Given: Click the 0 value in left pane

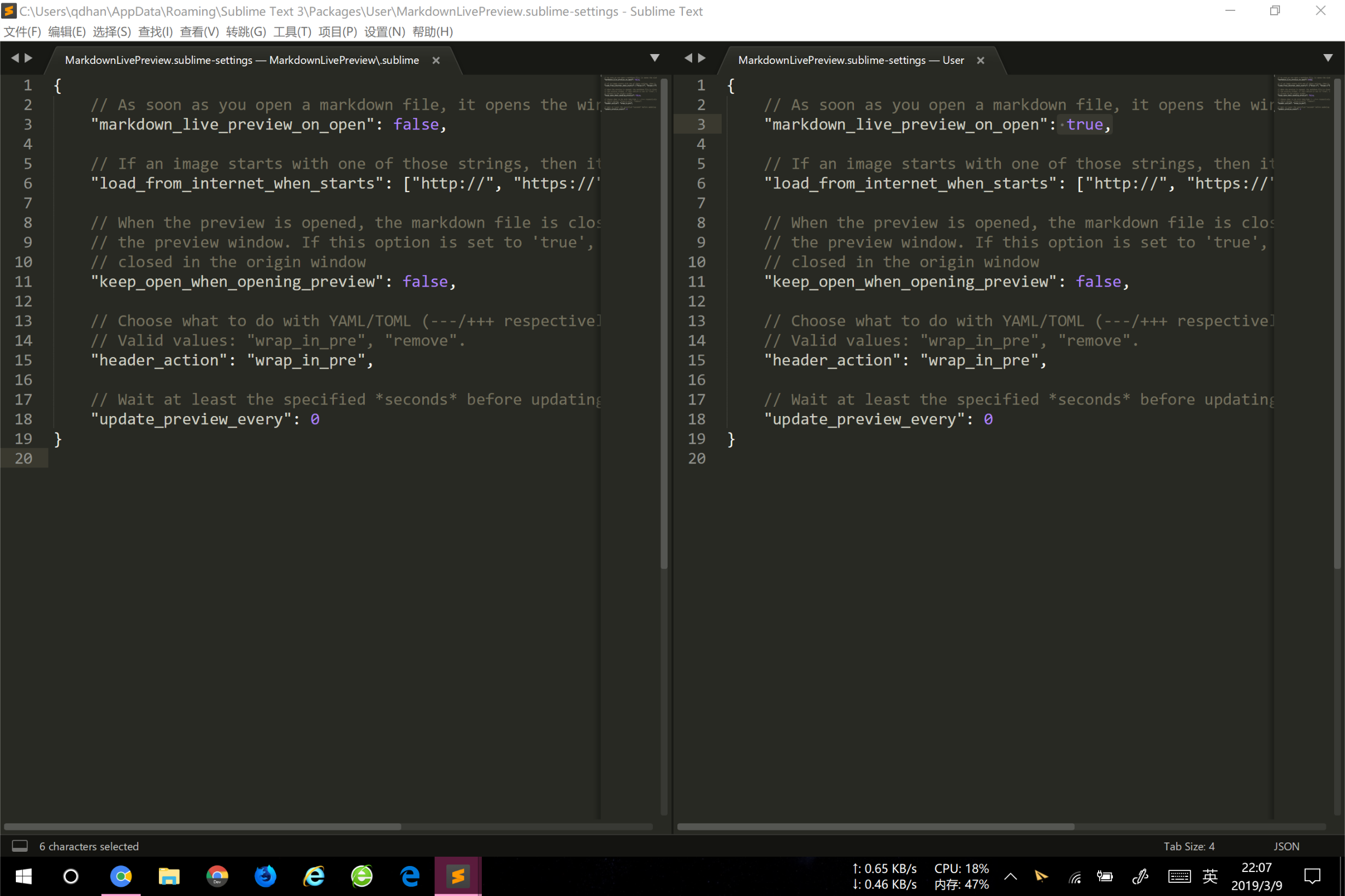Looking at the screenshot, I should (x=315, y=419).
